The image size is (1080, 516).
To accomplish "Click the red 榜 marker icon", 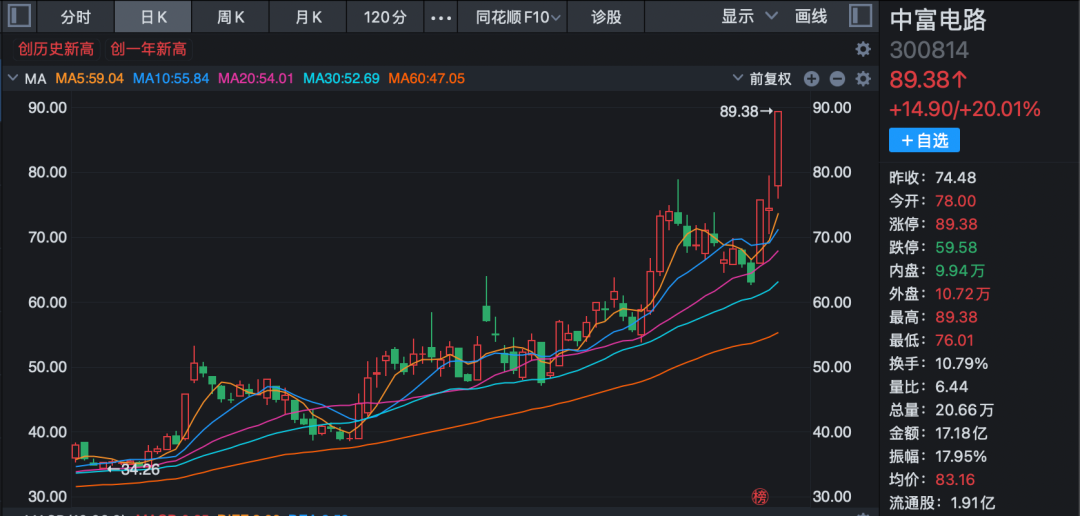I will pyautogui.click(x=760, y=496).
